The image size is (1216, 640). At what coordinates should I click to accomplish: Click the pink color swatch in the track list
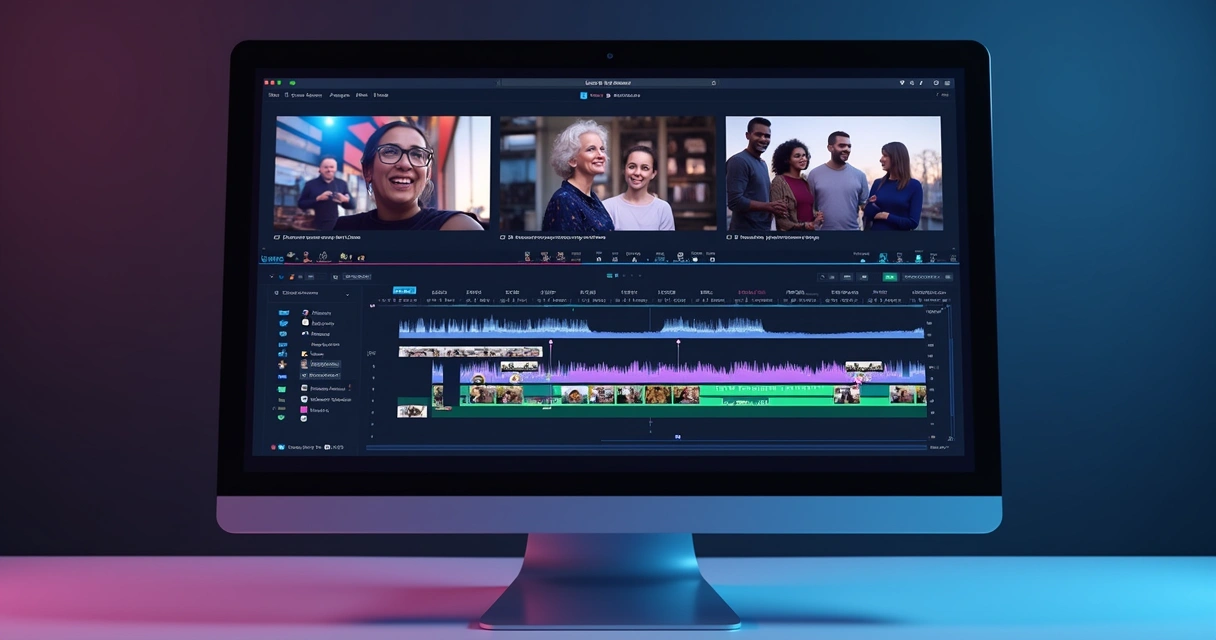(x=304, y=410)
